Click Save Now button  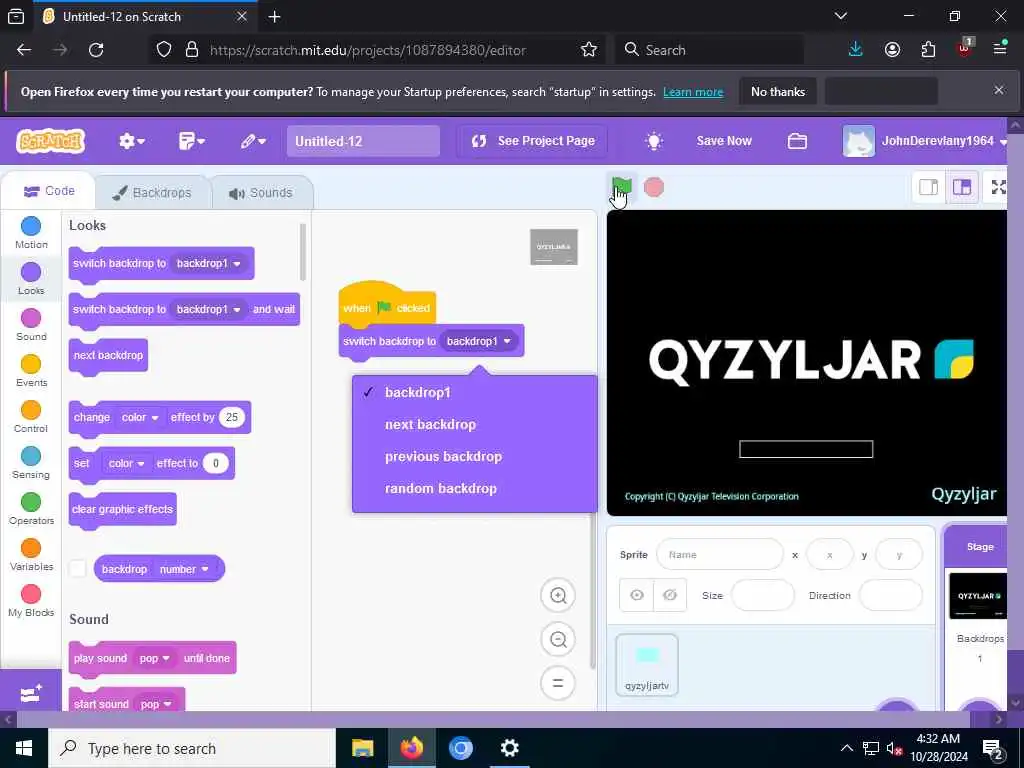724,140
